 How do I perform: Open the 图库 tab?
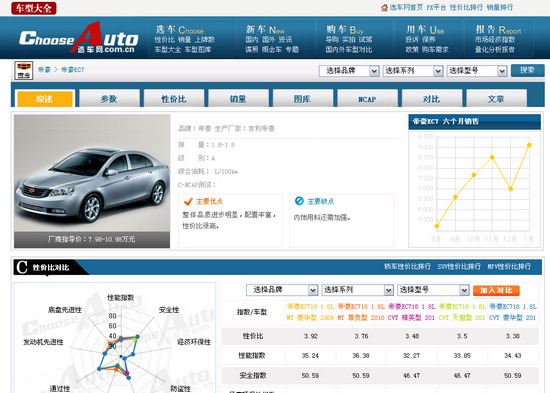point(303,99)
